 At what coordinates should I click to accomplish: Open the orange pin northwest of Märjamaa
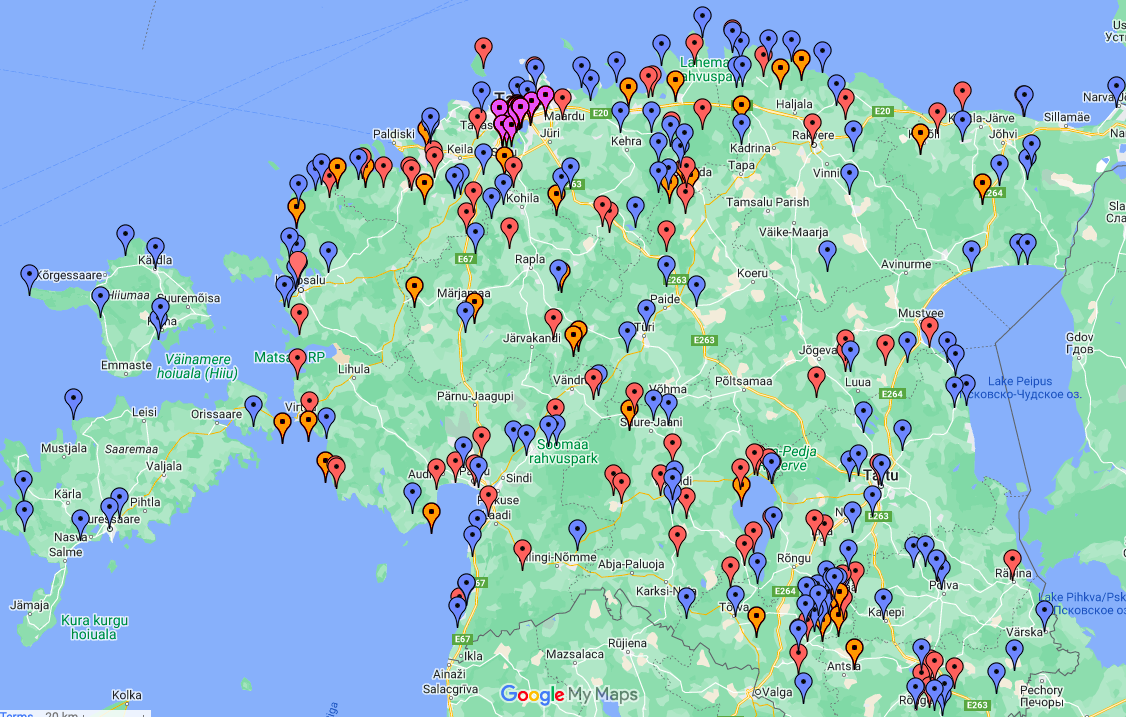(414, 289)
